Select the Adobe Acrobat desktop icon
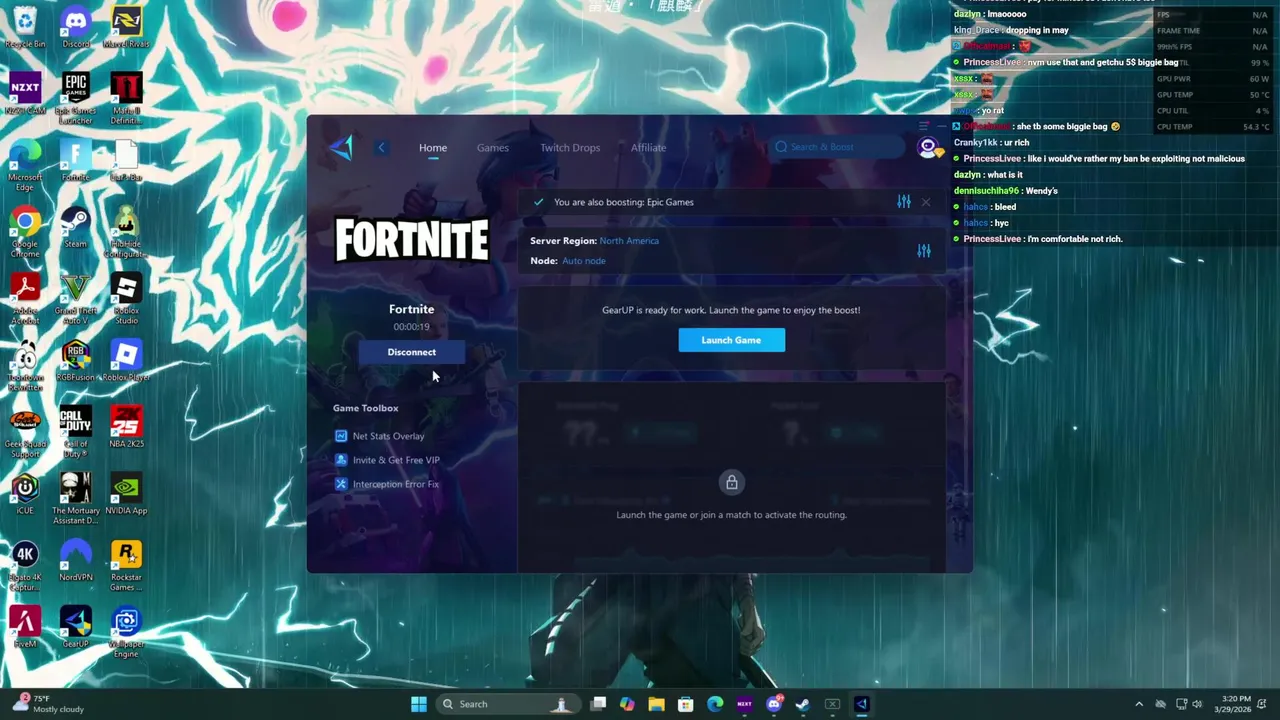The image size is (1280, 720). pos(25,299)
